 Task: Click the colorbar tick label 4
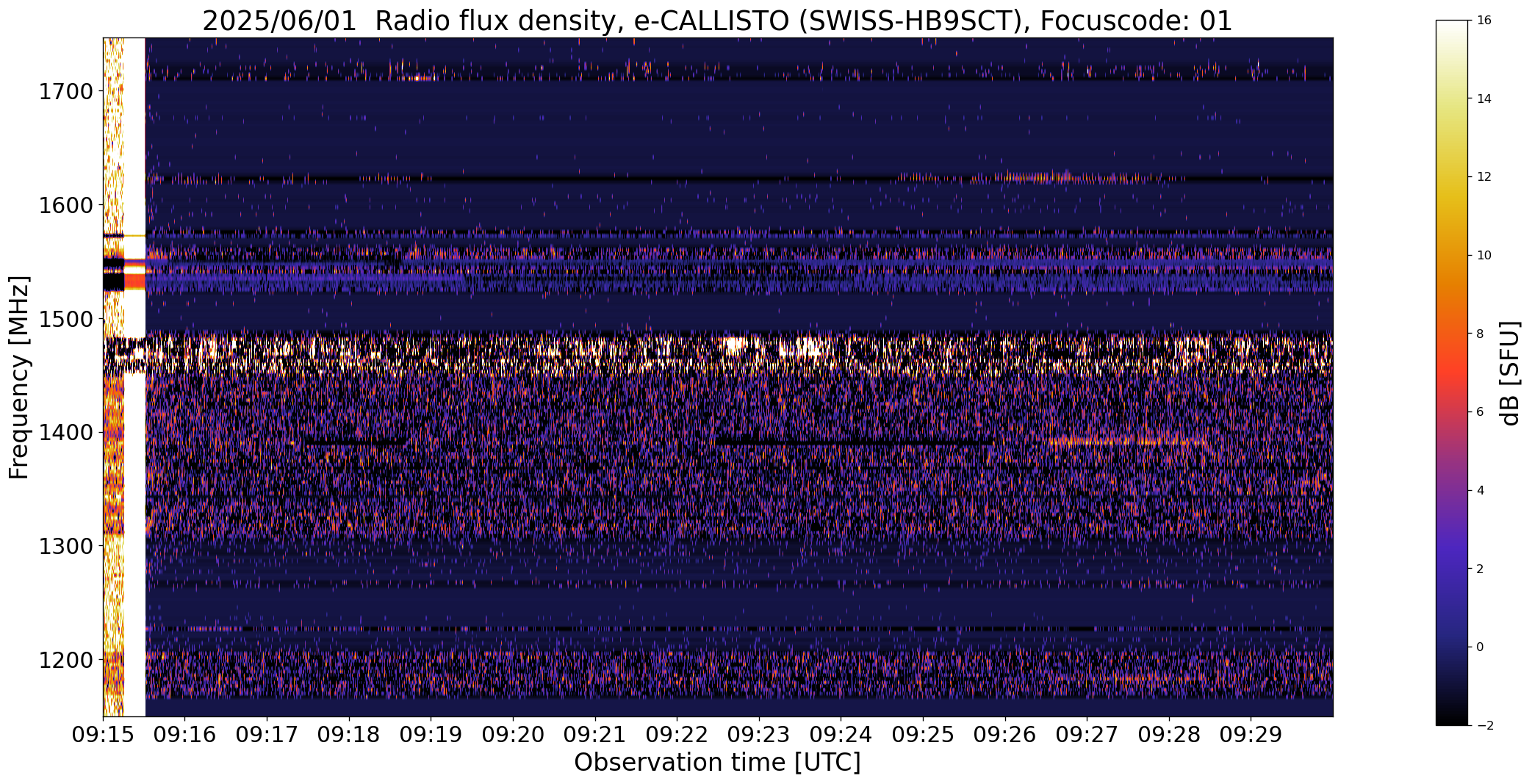click(1480, 490)
